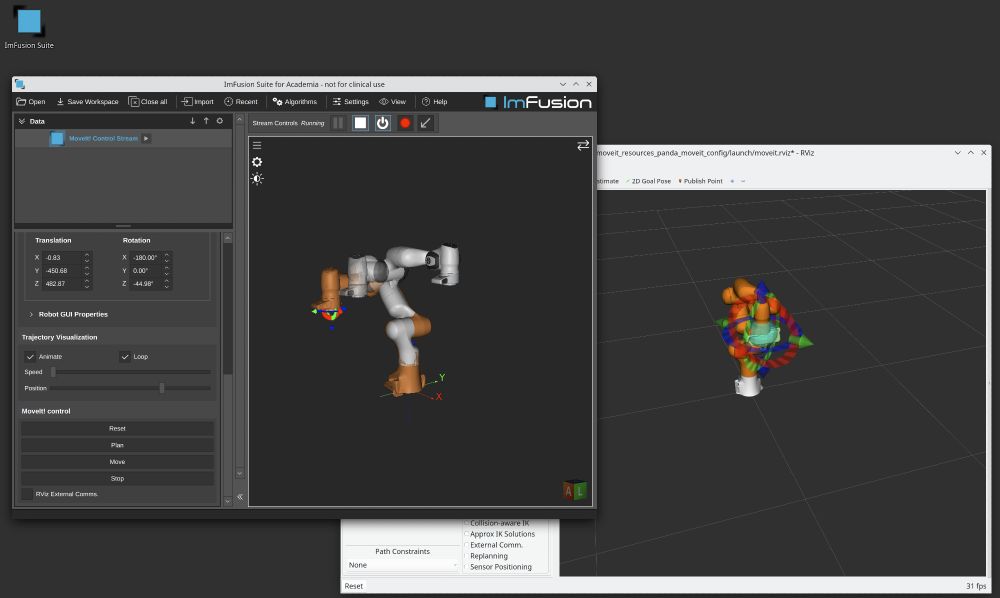Click the white stop stream button
This screenshot has height=598, width=1000.
pos(360,123)
